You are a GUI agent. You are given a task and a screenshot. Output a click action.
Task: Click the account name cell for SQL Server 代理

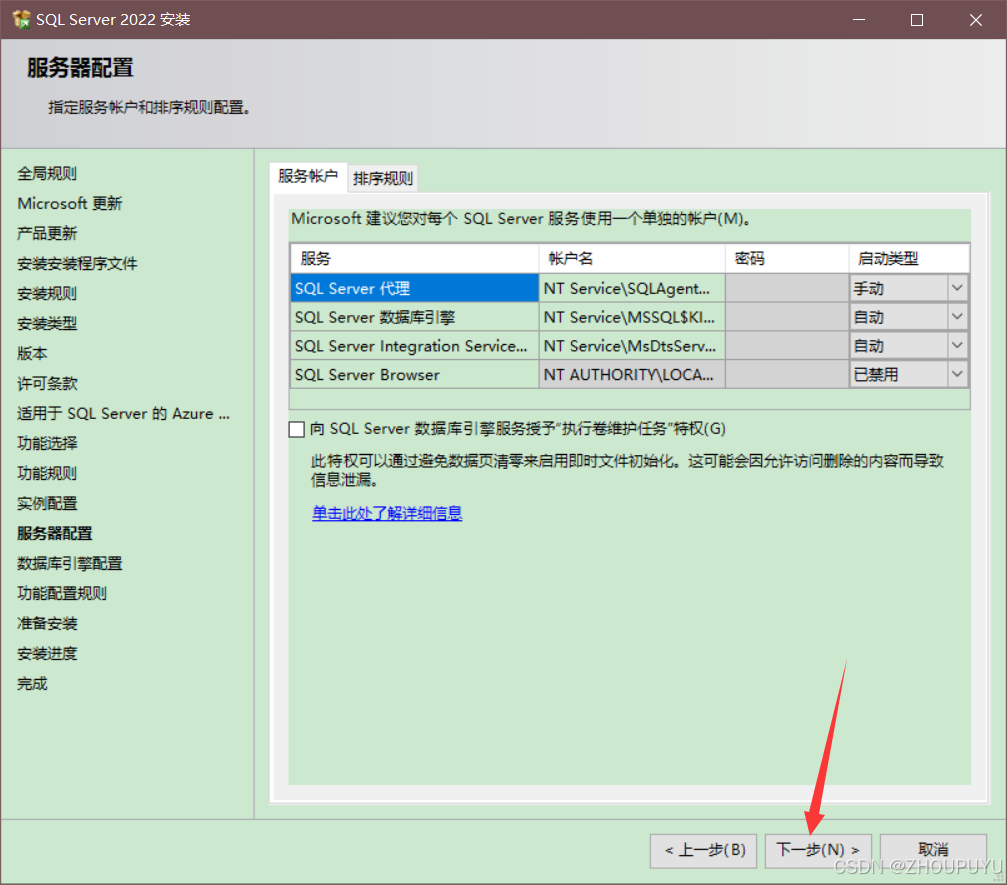(x=631, y=288)
